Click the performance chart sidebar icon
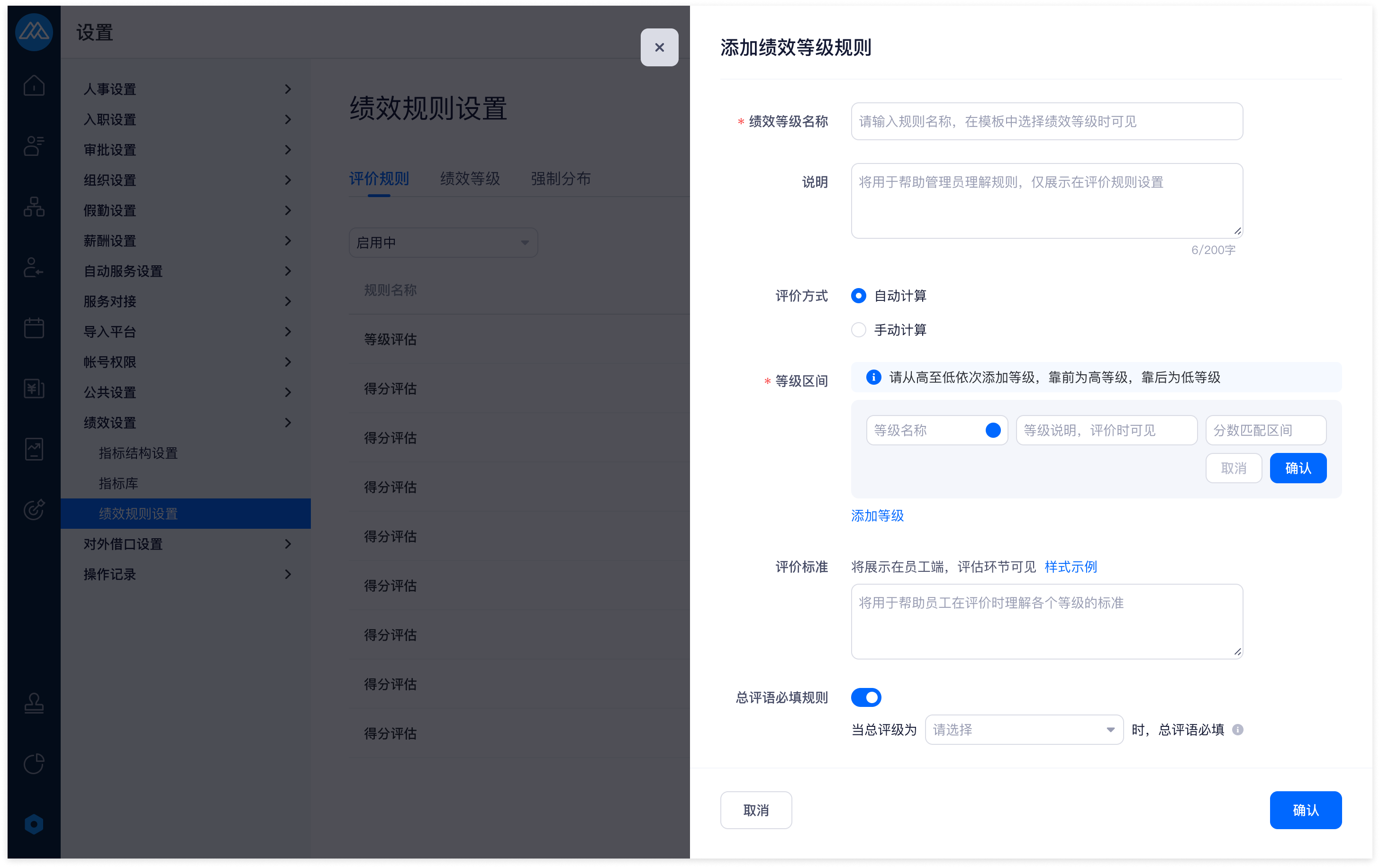The height and width of the screenshot is (868, 1380). point(34,449)
